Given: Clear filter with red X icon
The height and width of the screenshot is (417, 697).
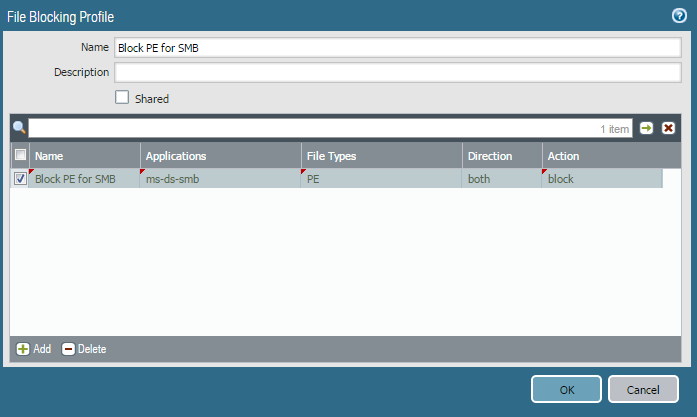Looking at the screenshot, I should pyautogui.click(x=668, y=128).
